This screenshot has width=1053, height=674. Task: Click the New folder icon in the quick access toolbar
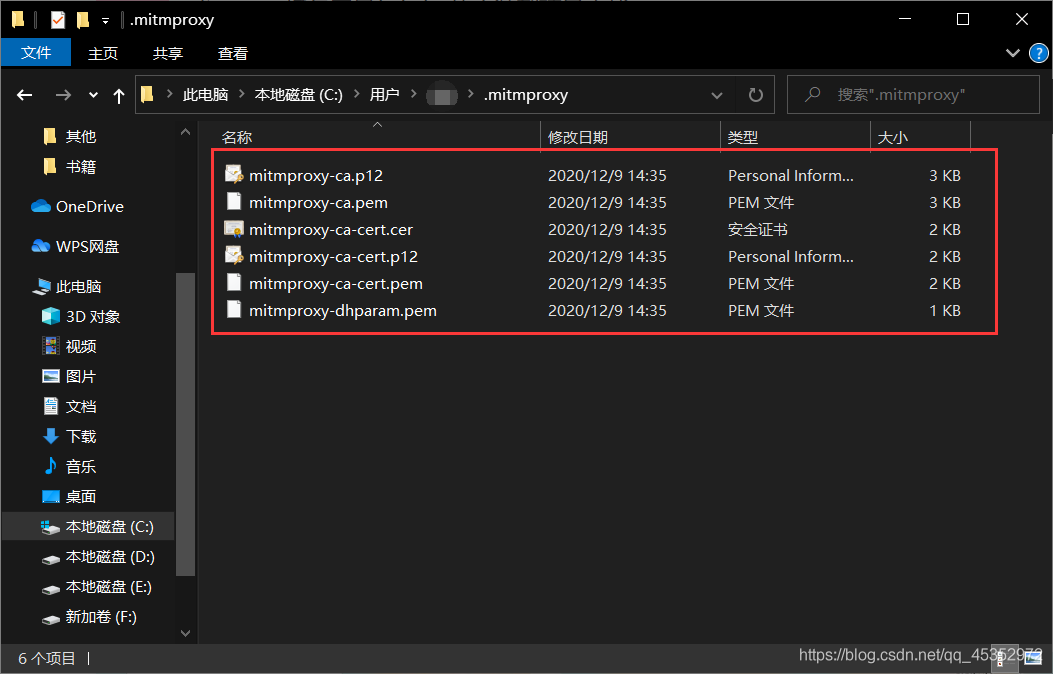tap(83, 20)
